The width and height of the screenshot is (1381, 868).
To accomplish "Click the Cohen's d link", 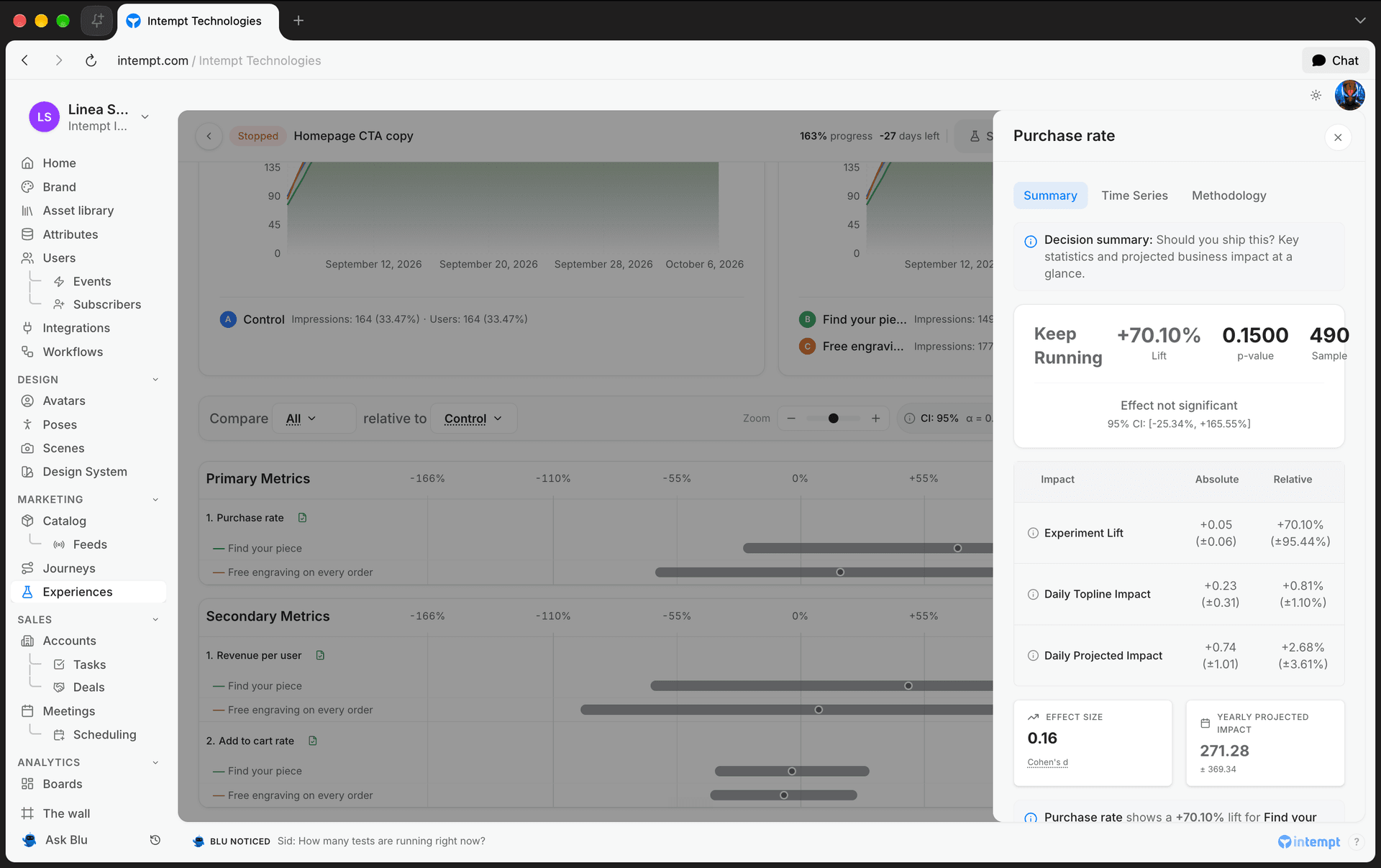I will click(x=1047, y=762).
